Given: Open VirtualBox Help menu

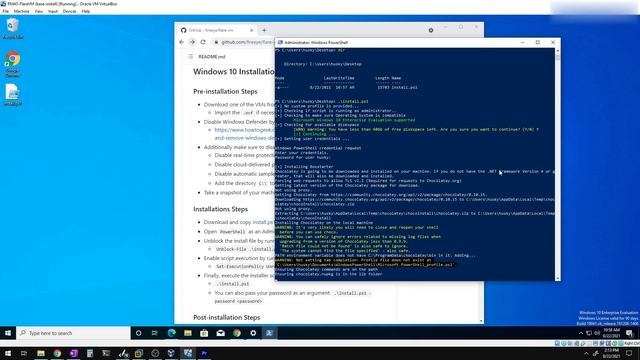Looking at the screenshot, I should click(x=86, y=11).
